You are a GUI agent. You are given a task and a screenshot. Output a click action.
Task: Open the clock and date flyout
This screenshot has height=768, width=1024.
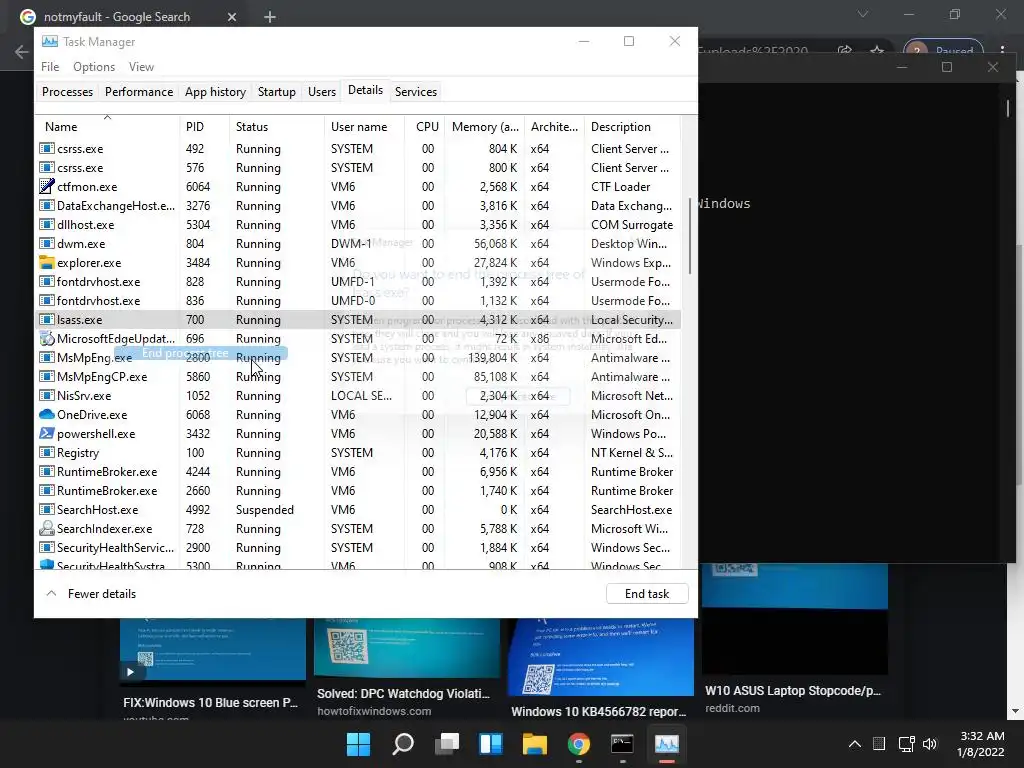click(981, 744)
